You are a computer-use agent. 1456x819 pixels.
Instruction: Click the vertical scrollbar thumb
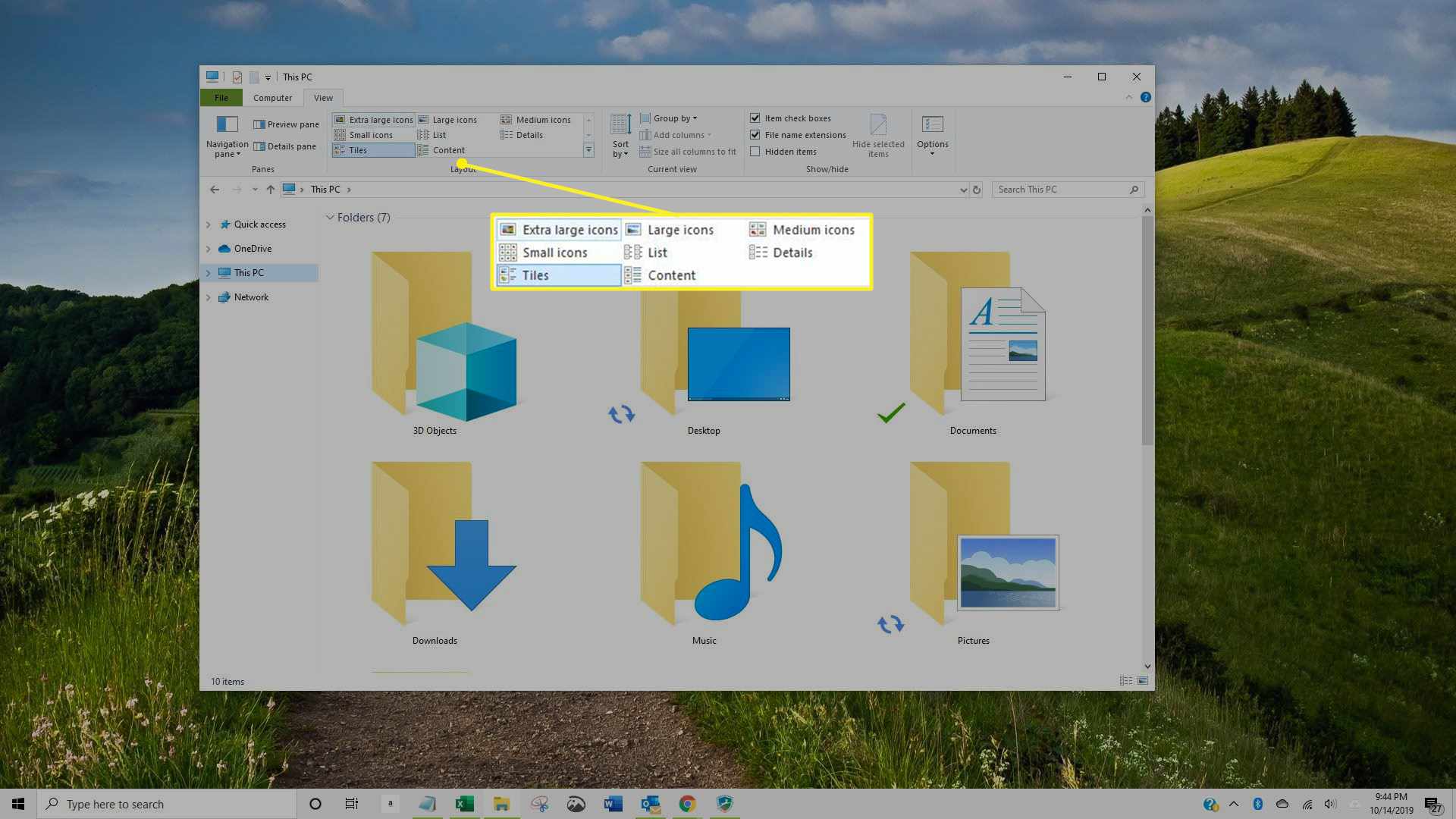point(1147,331)
